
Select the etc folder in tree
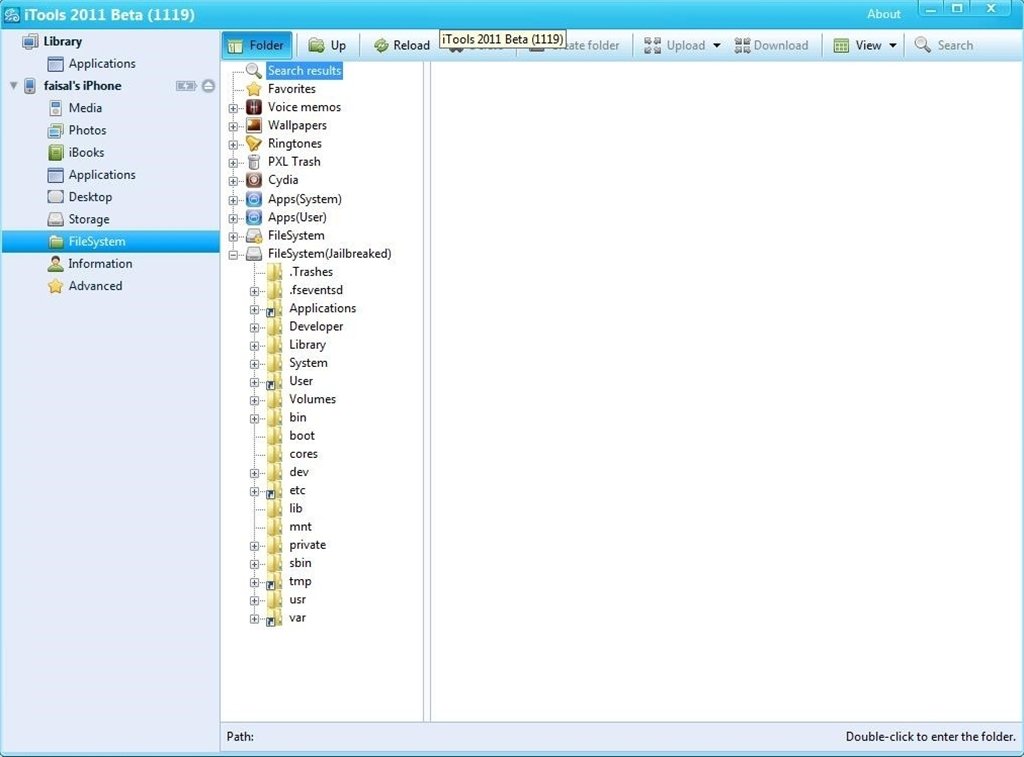tap(297, 491)
